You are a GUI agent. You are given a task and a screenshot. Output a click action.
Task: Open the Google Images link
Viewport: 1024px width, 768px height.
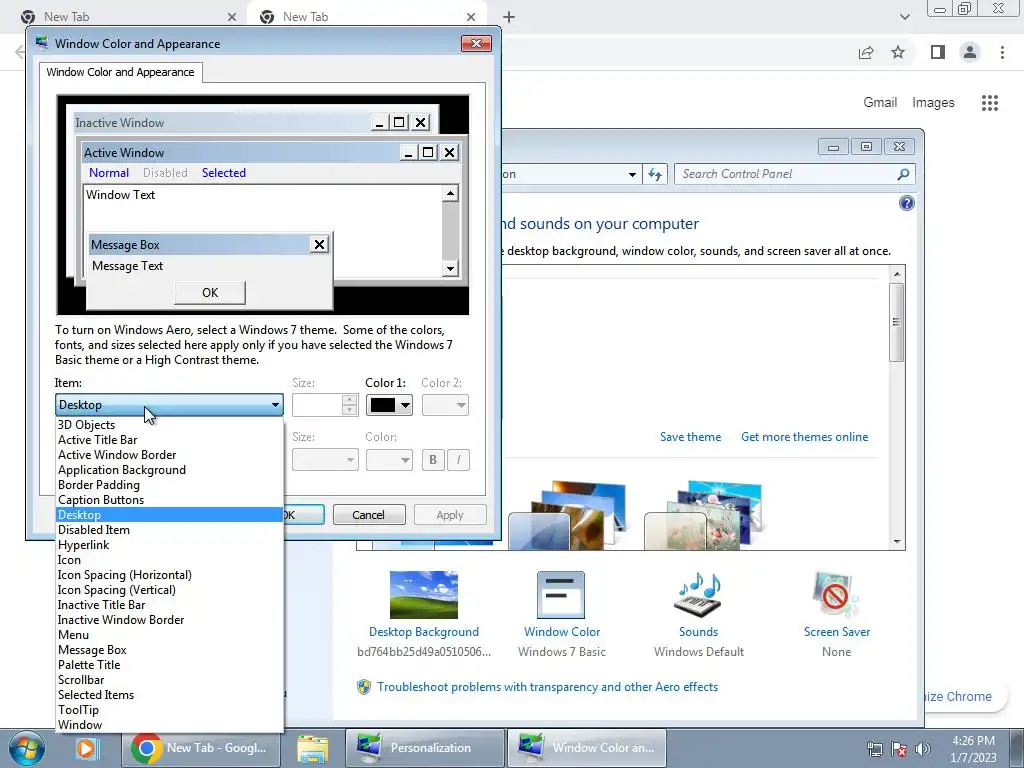point(933,103)
